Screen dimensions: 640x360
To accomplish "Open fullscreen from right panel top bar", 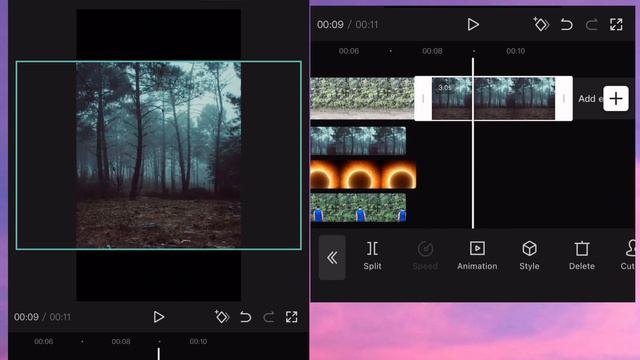I will click(616, 24).
